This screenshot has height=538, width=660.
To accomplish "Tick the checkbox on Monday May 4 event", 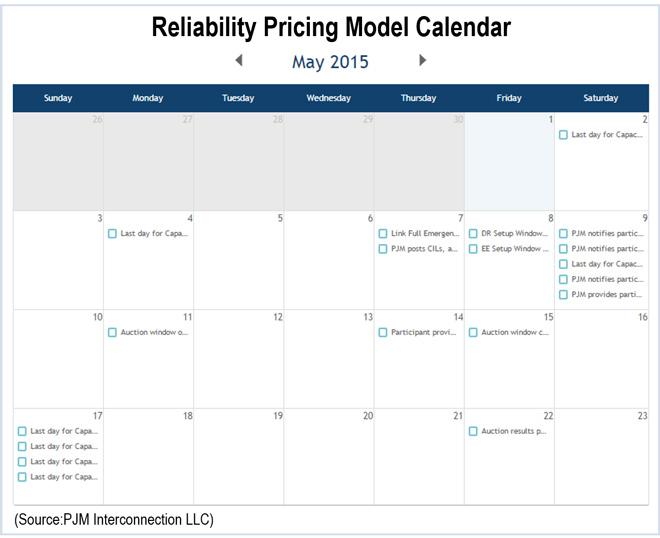I will (x=112, y=234).
